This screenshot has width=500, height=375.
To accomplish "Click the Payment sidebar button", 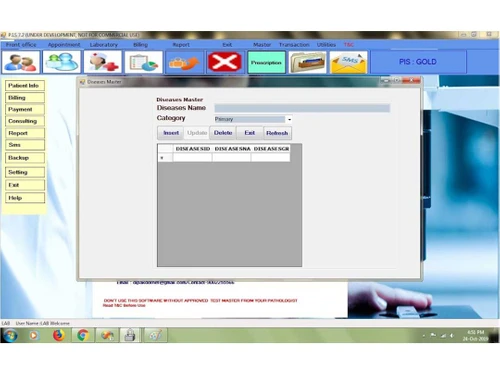I will pyautogui.click(x=25, y=109).
